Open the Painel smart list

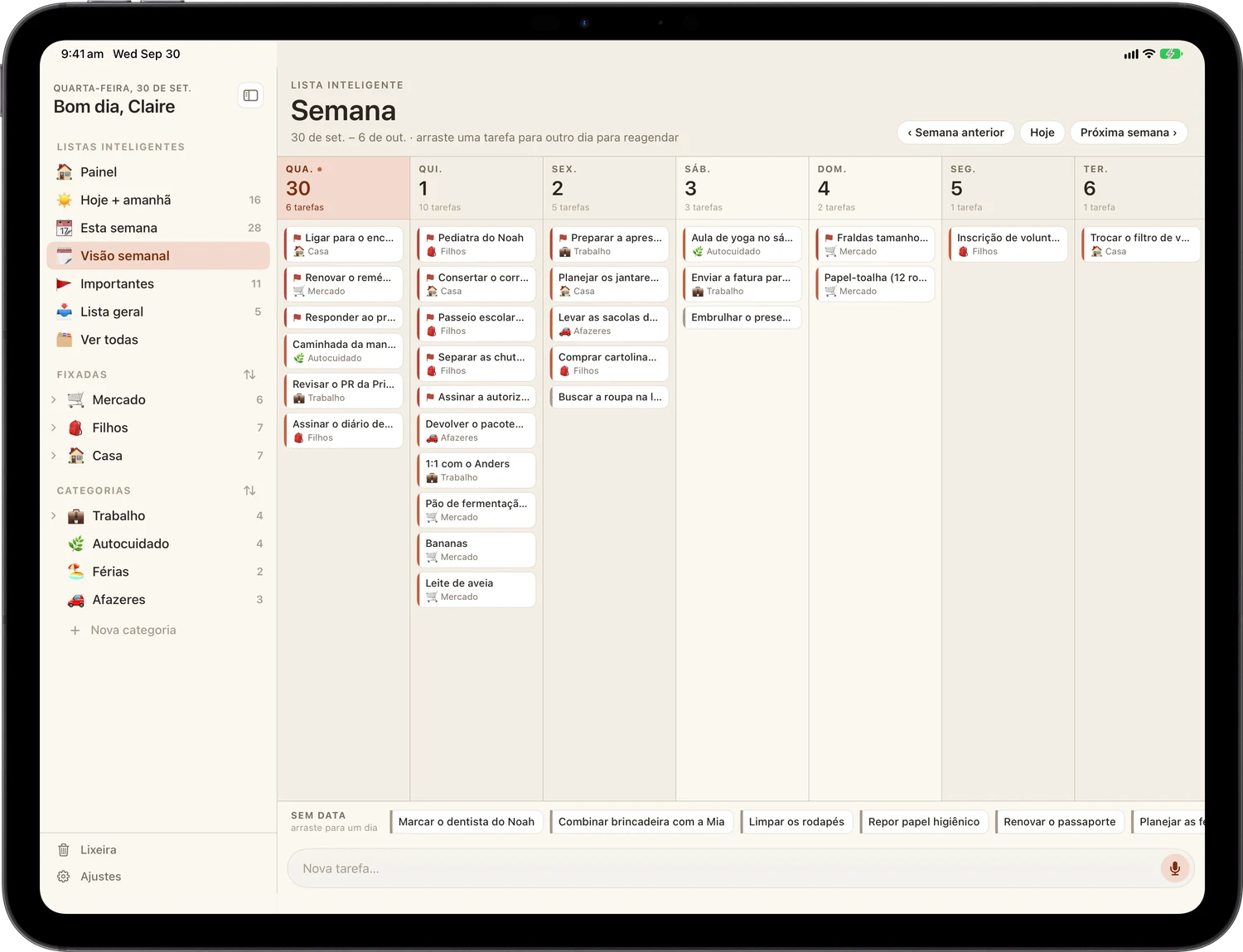click(x=158, y=172)
